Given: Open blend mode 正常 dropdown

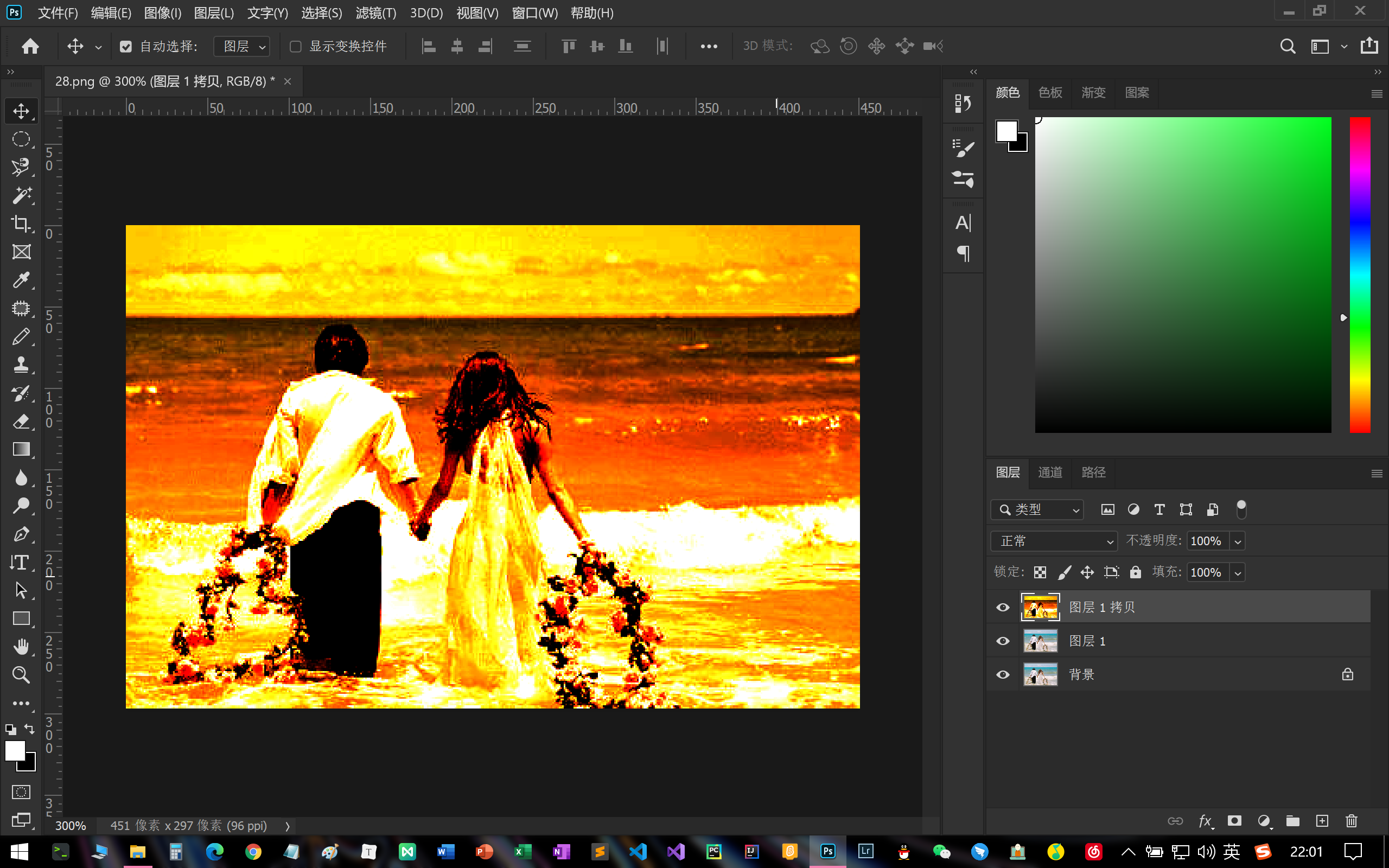Looking at the screenshot, I should [x=1054, y=541].
